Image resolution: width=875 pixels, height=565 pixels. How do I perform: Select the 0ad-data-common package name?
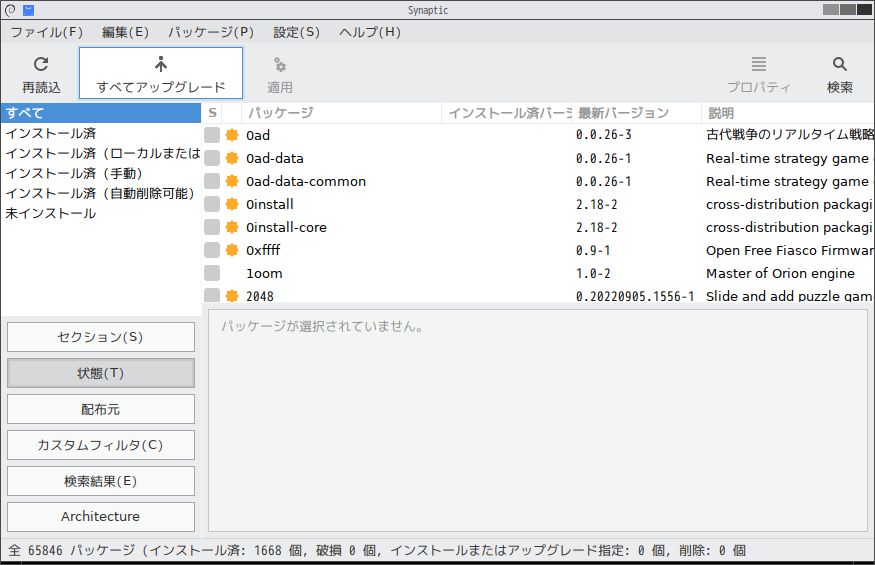(306, 181)
